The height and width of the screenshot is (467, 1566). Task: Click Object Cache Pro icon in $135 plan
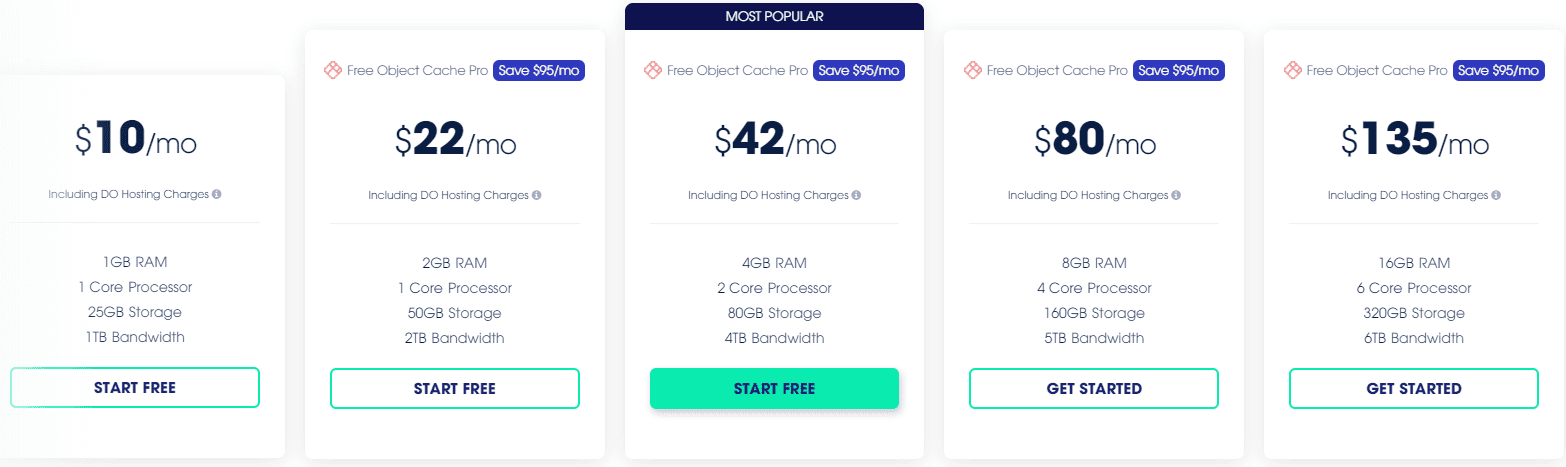coord(1292,70)
